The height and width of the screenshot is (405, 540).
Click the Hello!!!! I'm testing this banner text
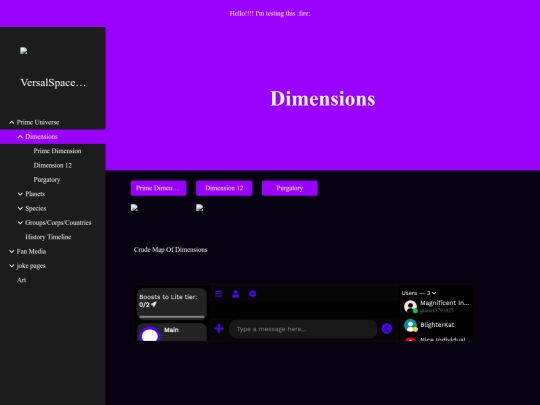coord(270,13)
